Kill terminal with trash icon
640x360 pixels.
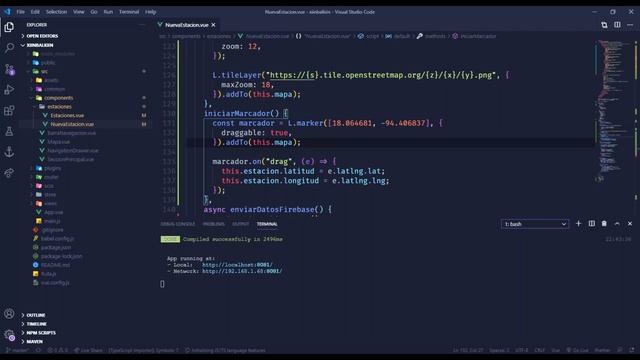click(604, 224)
